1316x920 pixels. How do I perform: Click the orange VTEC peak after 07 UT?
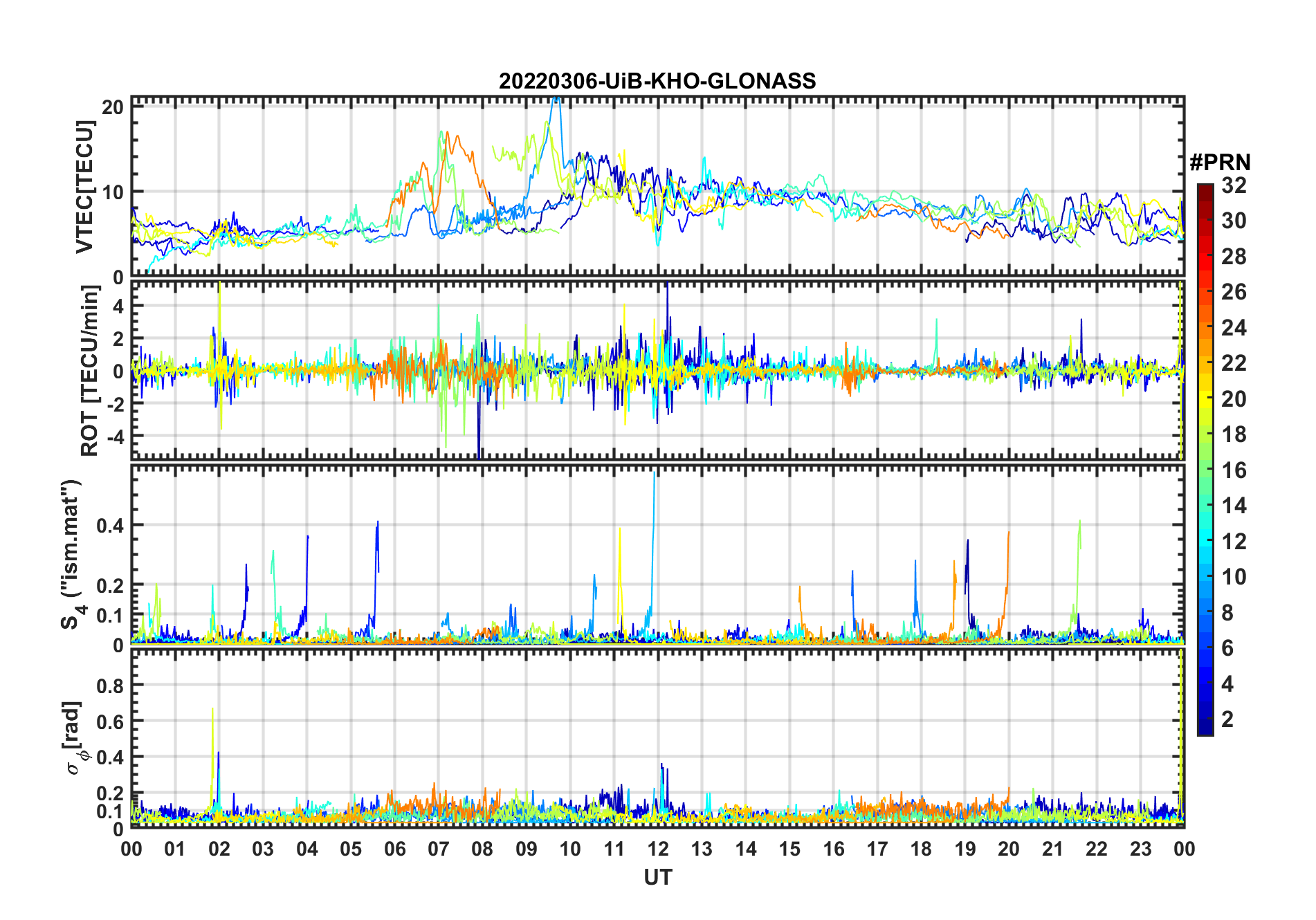(448, 134)
